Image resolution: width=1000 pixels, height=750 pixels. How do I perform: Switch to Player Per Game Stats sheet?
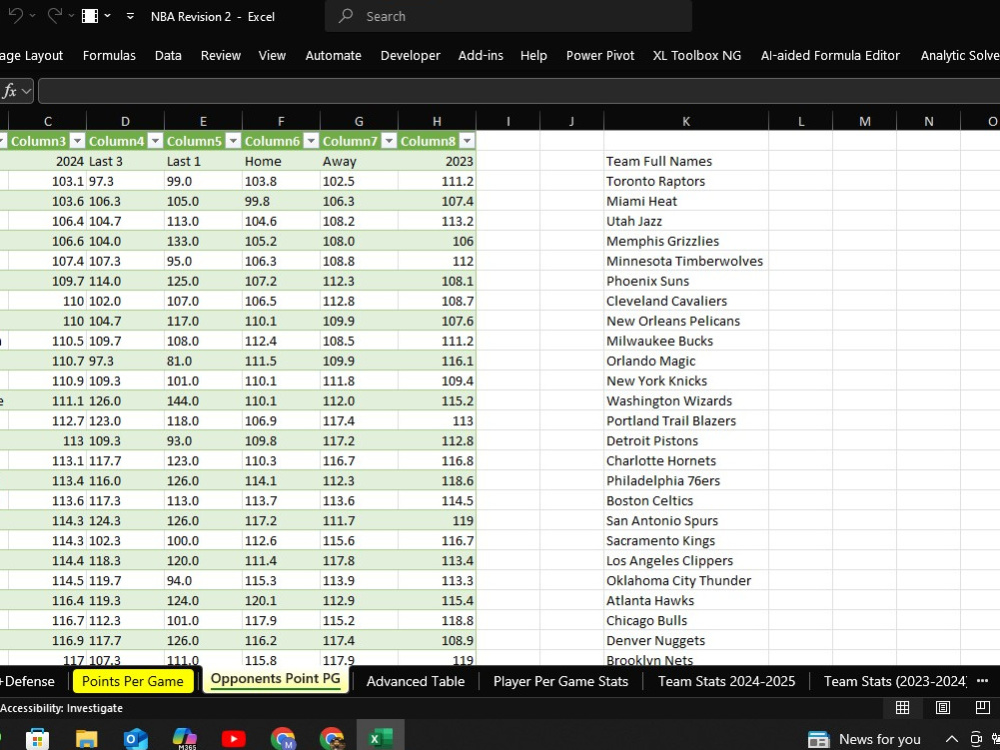coord(561,681)
